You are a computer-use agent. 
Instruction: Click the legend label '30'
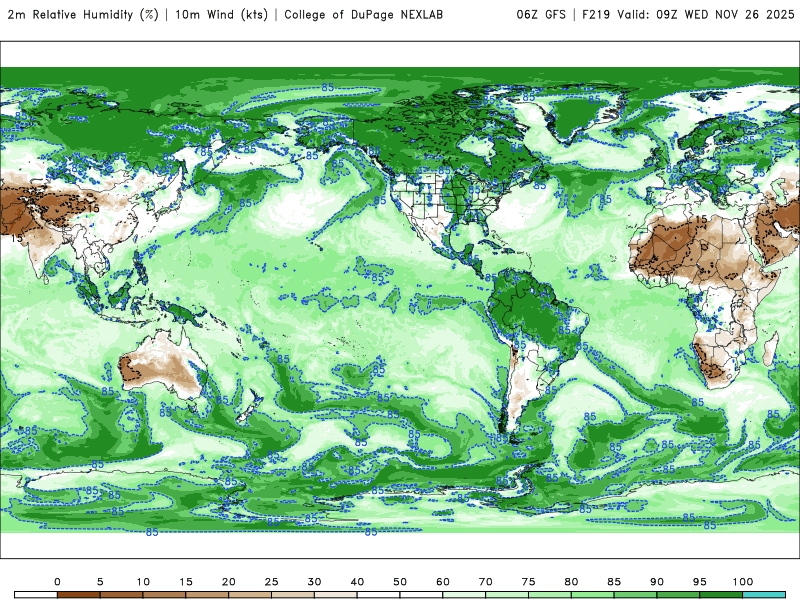(314, 582)
